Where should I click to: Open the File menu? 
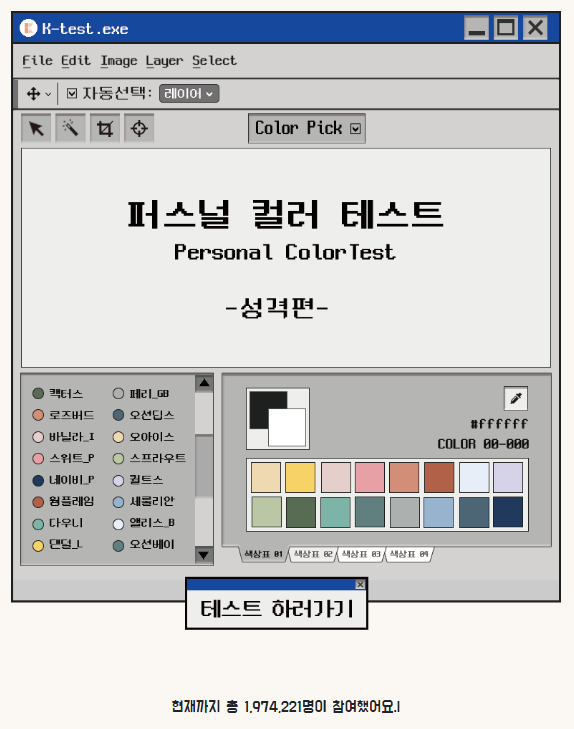pos(38,60)
